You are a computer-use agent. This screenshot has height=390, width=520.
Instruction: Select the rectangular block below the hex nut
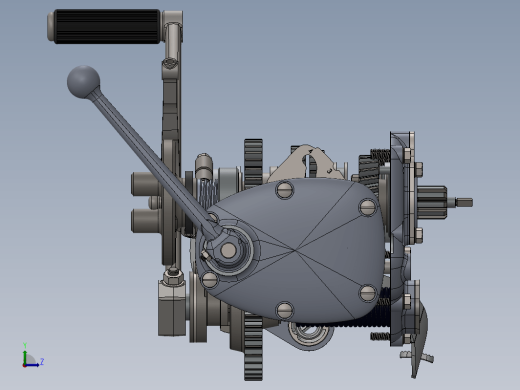[x=172, y=308]
